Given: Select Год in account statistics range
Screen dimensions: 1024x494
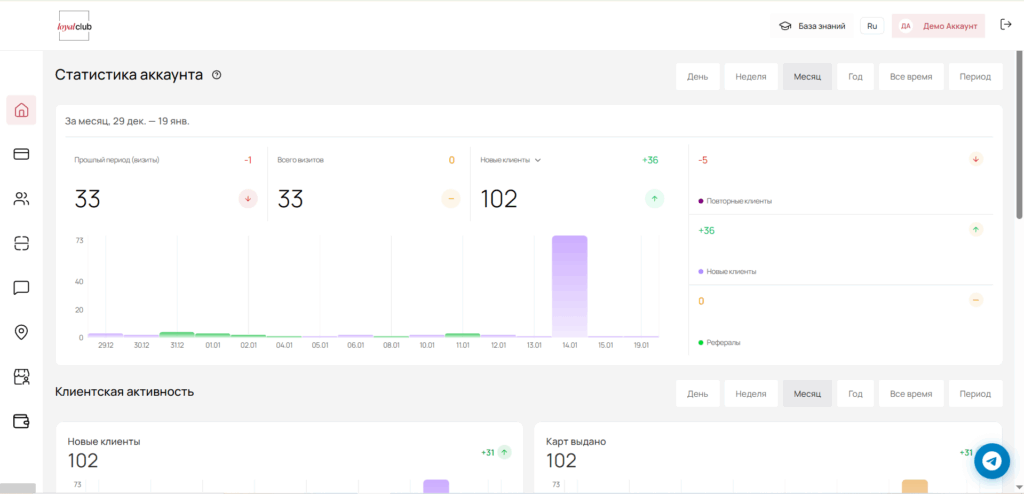Looking at the screenshot, I should (855, 77).
